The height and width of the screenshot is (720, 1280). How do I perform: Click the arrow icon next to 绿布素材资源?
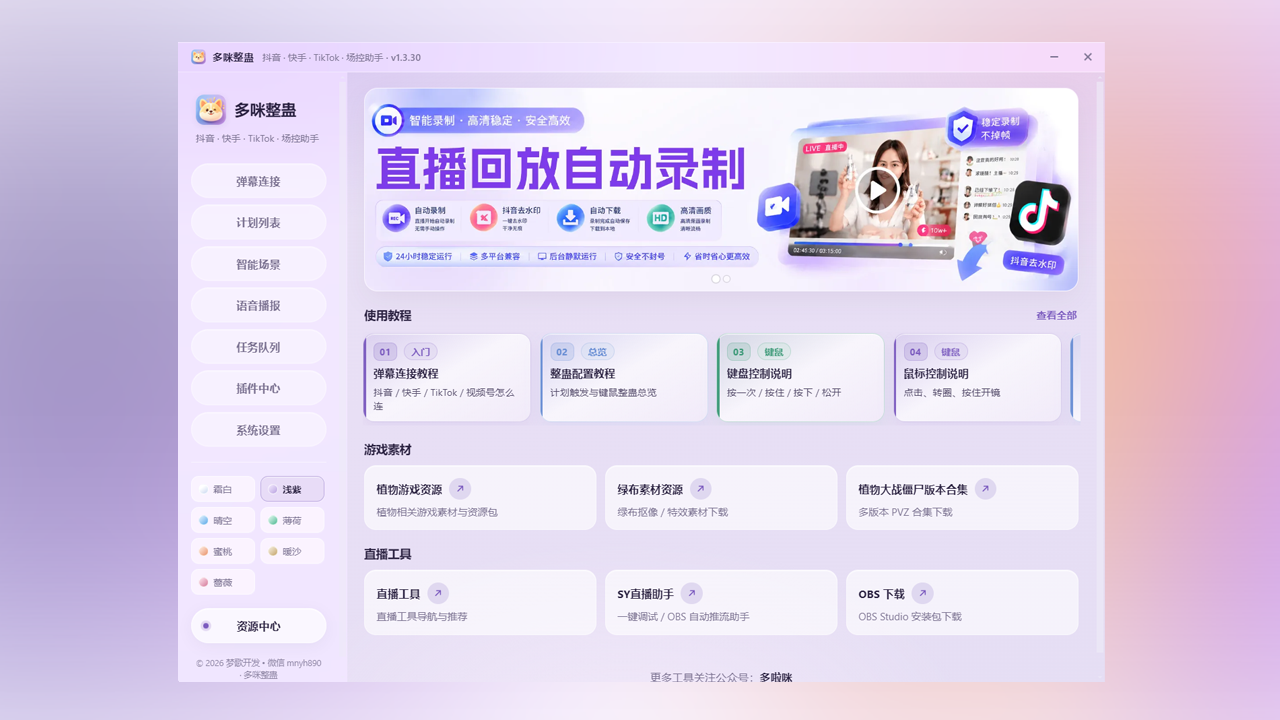pos(701,489)
